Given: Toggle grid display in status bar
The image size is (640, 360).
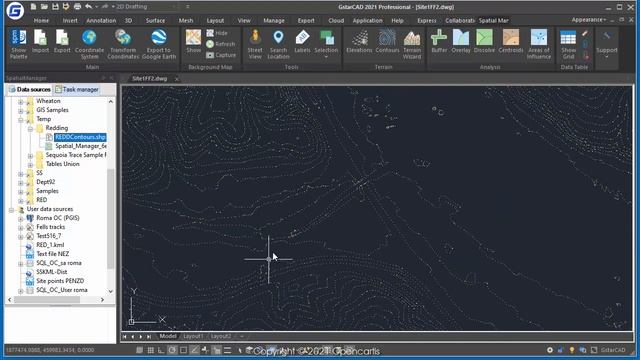Looking at the screenshot, I should tap(151, 350).
